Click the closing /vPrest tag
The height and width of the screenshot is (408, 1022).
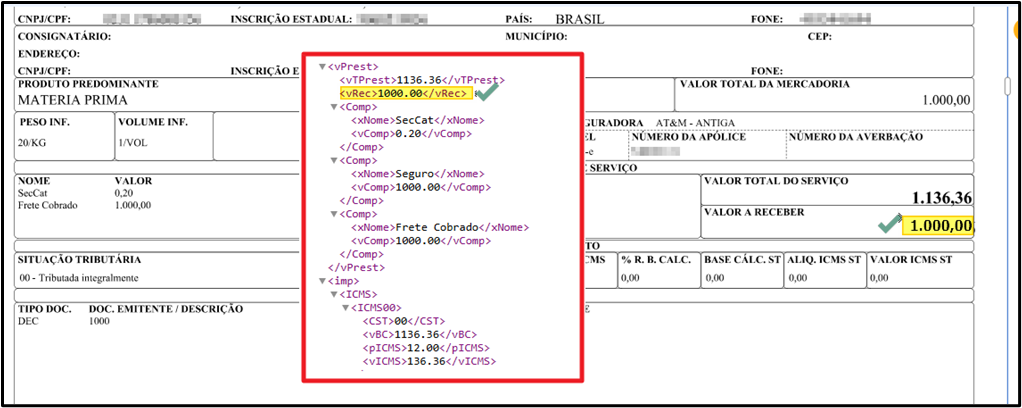point(357,267)
